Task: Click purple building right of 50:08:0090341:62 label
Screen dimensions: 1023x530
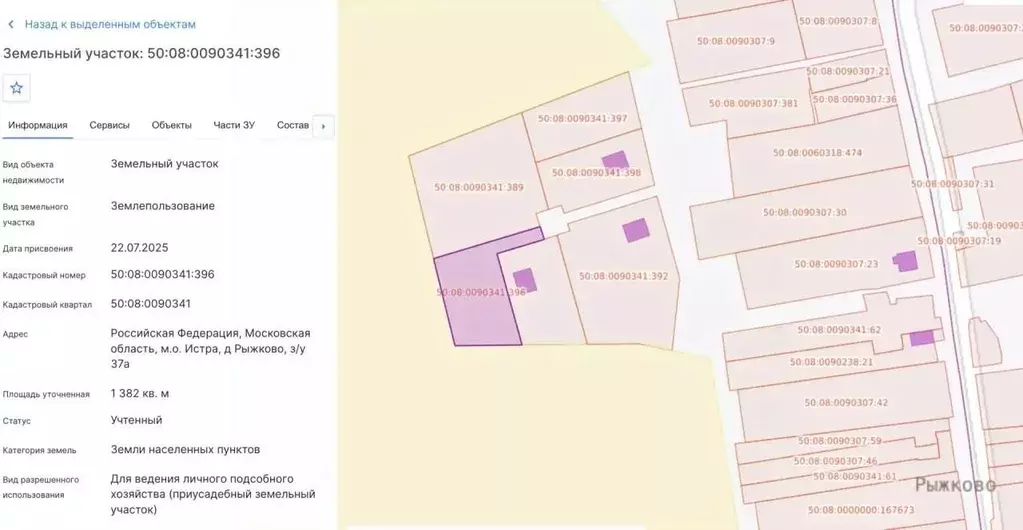Action: (922, 337)
